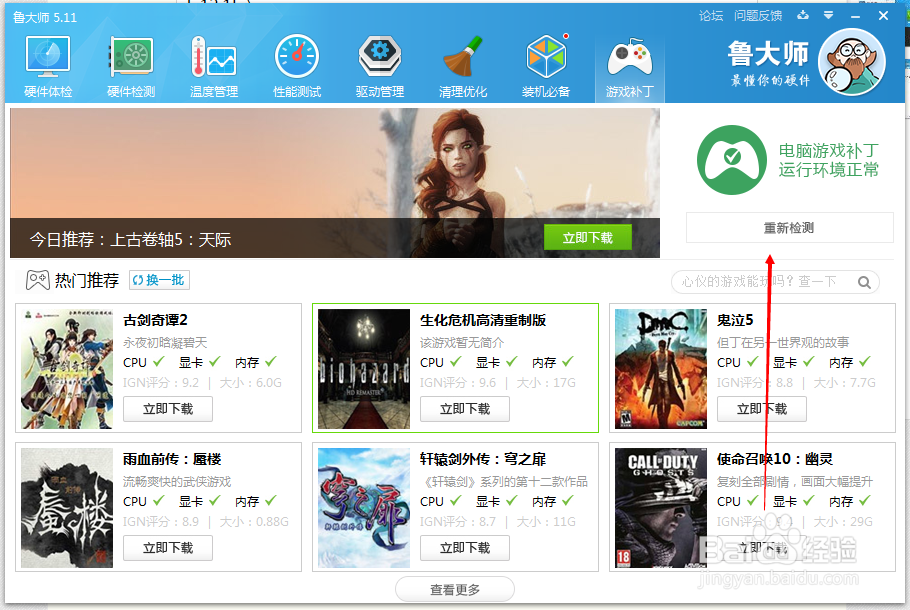Open the 生化危机高清重制版 cover thumbnail

tap(364, 369)
